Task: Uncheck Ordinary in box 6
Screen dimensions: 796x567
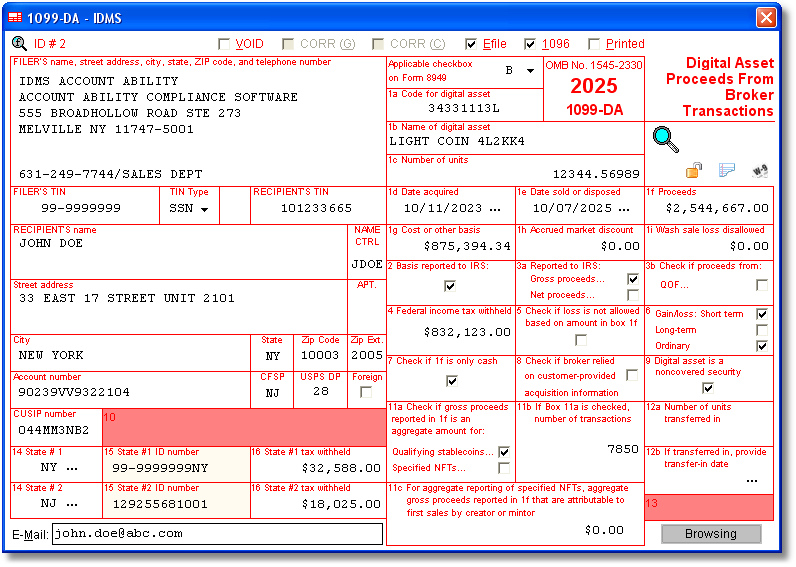Action: [761, 346]
